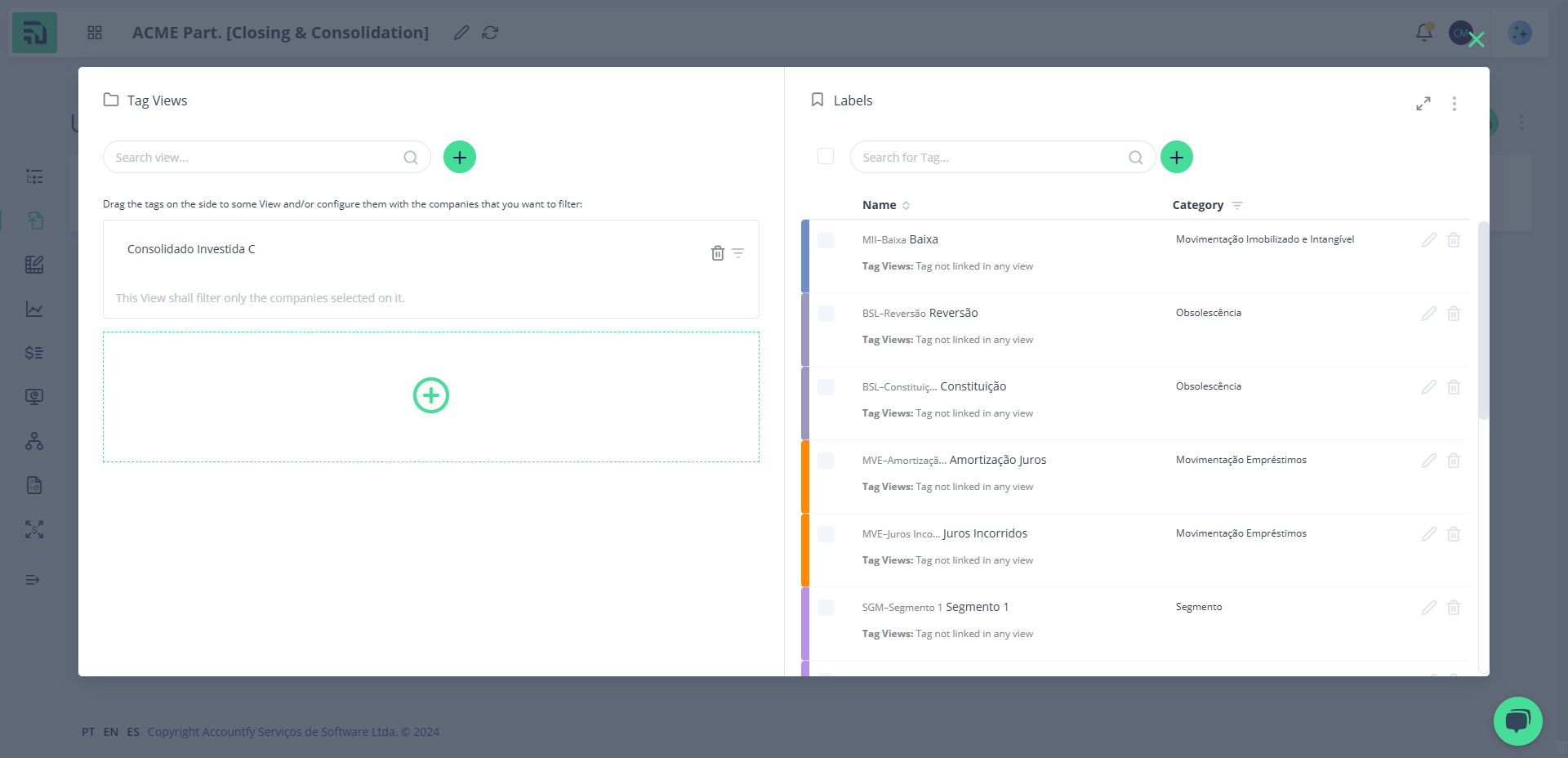Viewport: 1568px width, 758px height.
Task: Check the Amortização Juros label checkbox
Action: click(x=826, y=461)
